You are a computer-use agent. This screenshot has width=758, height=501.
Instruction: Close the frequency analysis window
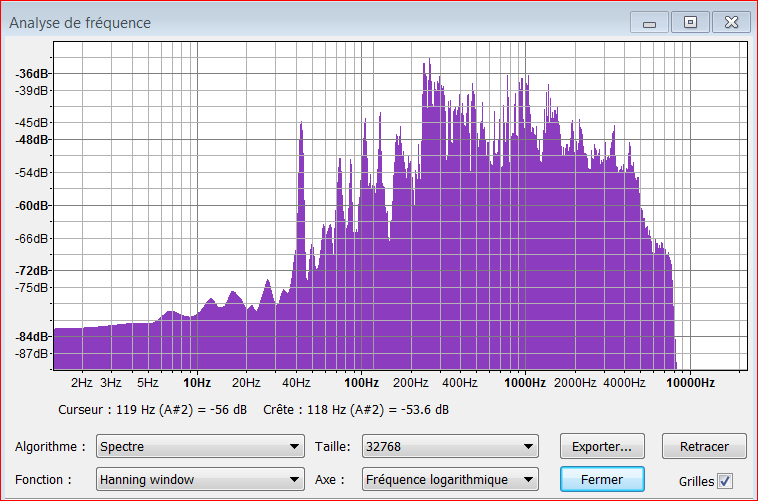(730, 22)
